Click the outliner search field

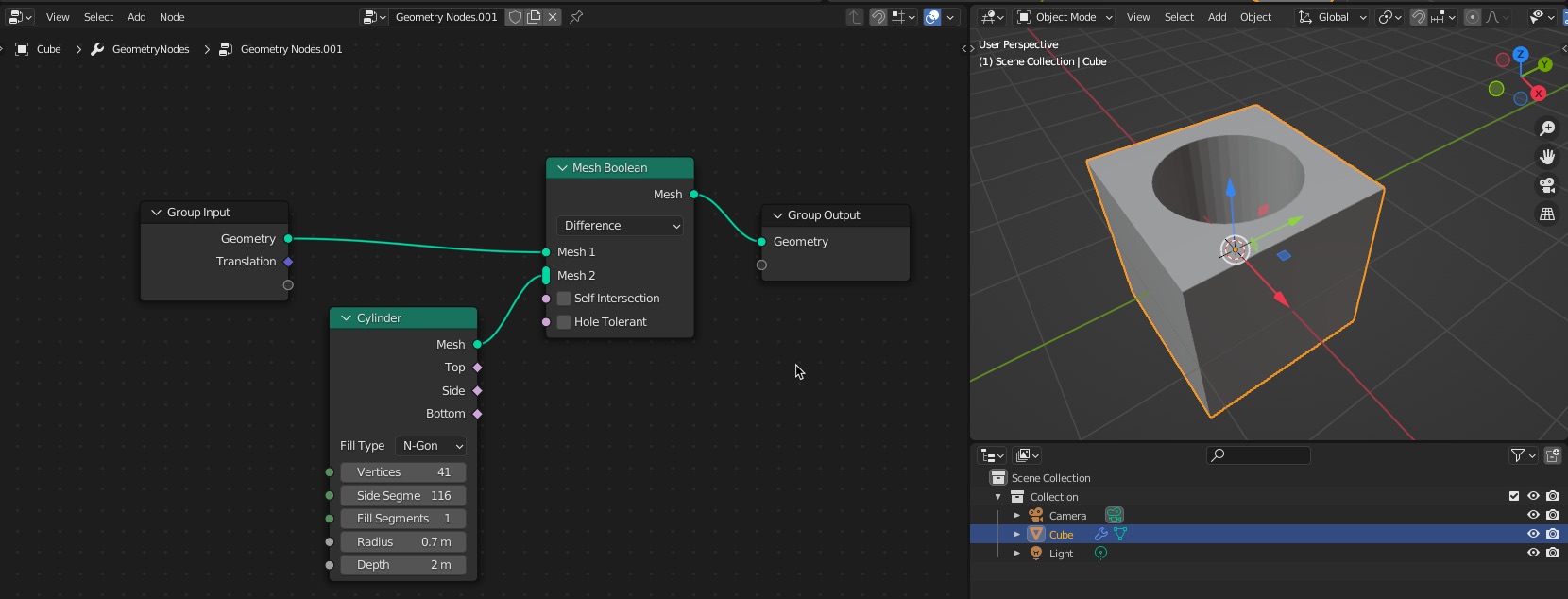click(x=1259, y=455)
